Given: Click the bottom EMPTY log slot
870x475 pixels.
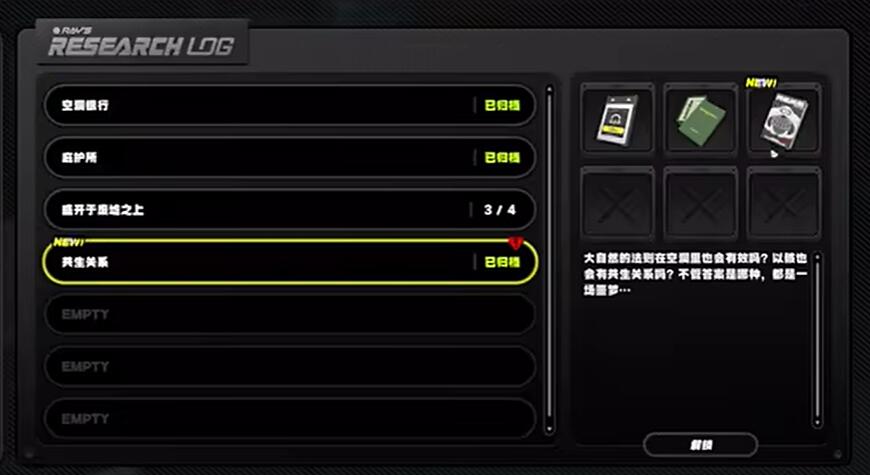Looking at the screenshot, I should [290, 418].
